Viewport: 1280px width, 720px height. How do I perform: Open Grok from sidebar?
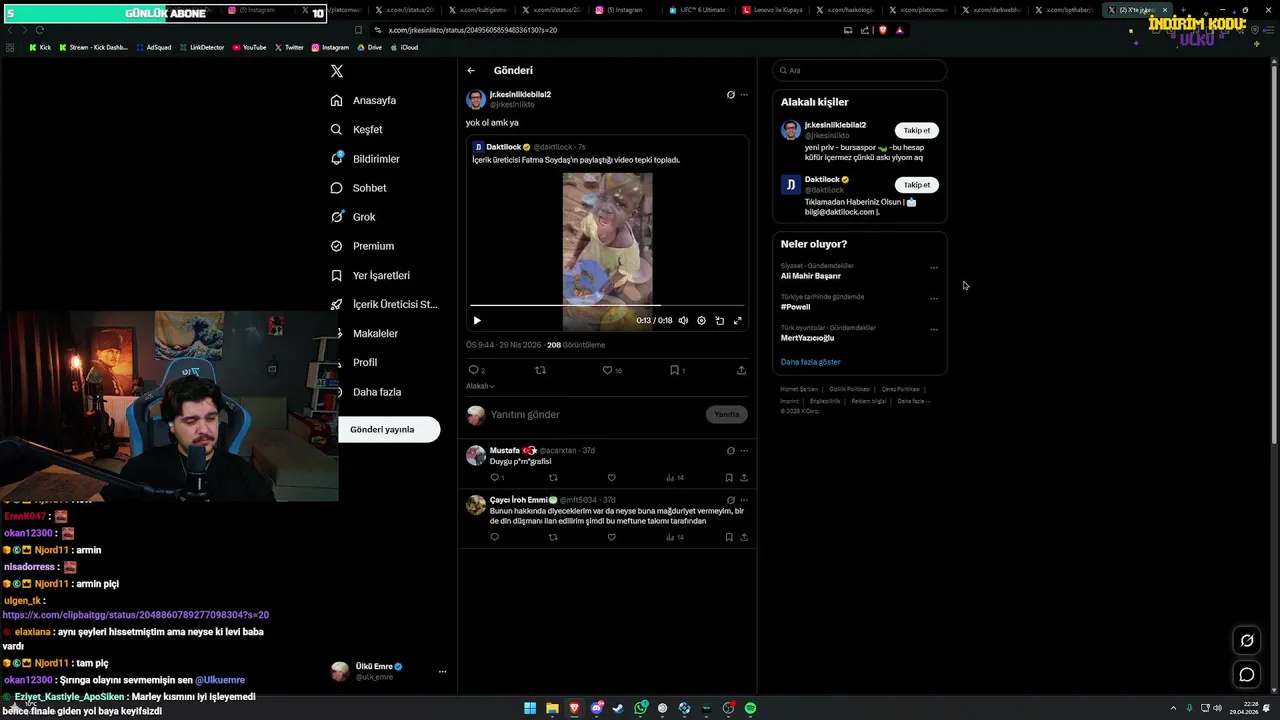click(x=353, y=217)
